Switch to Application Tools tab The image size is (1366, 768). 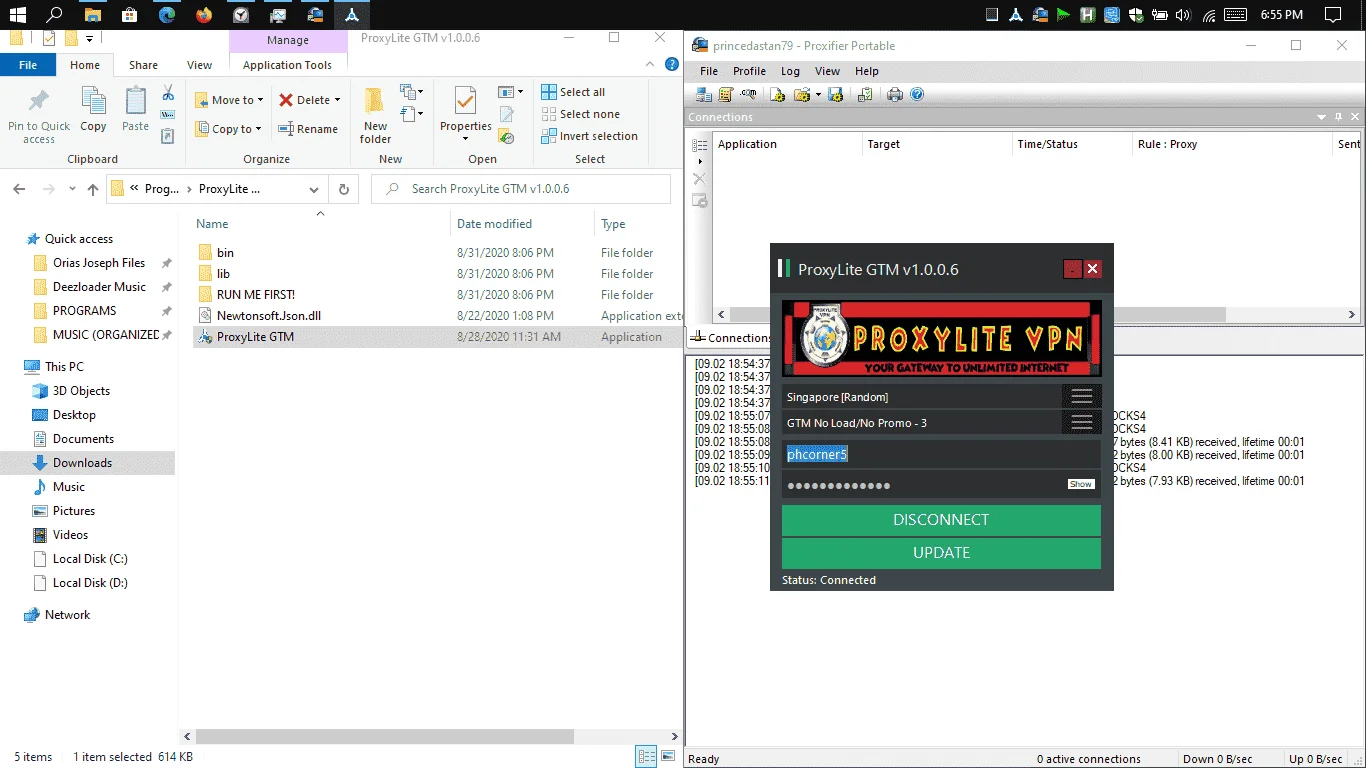pyautogui.click(x=287, y=65)
